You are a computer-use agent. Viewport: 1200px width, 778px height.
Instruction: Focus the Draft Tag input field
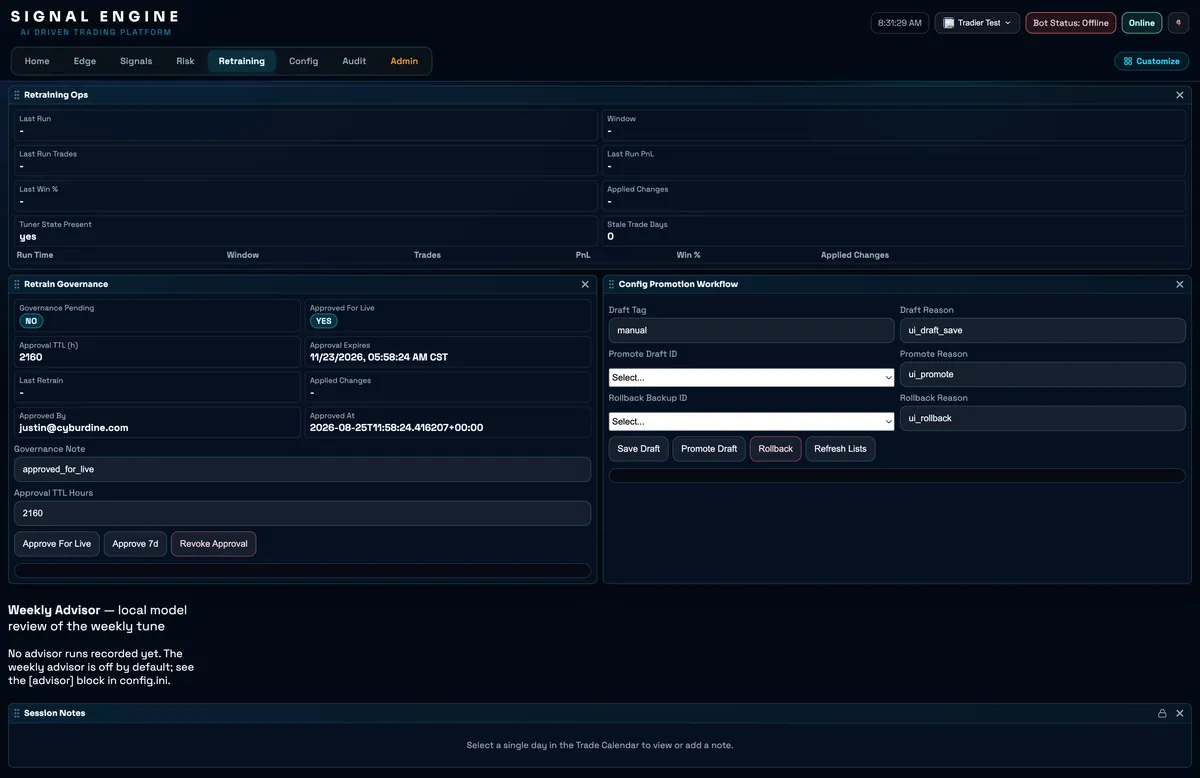pos(751,330)
